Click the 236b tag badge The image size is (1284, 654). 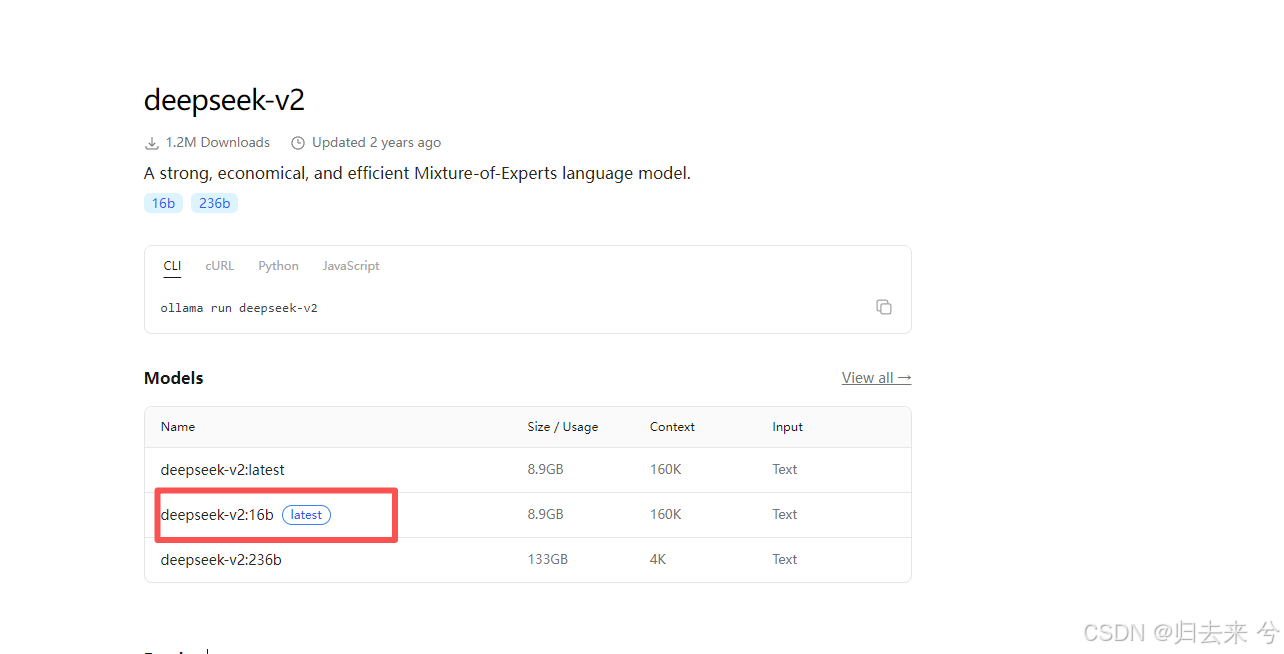(214, 203)
